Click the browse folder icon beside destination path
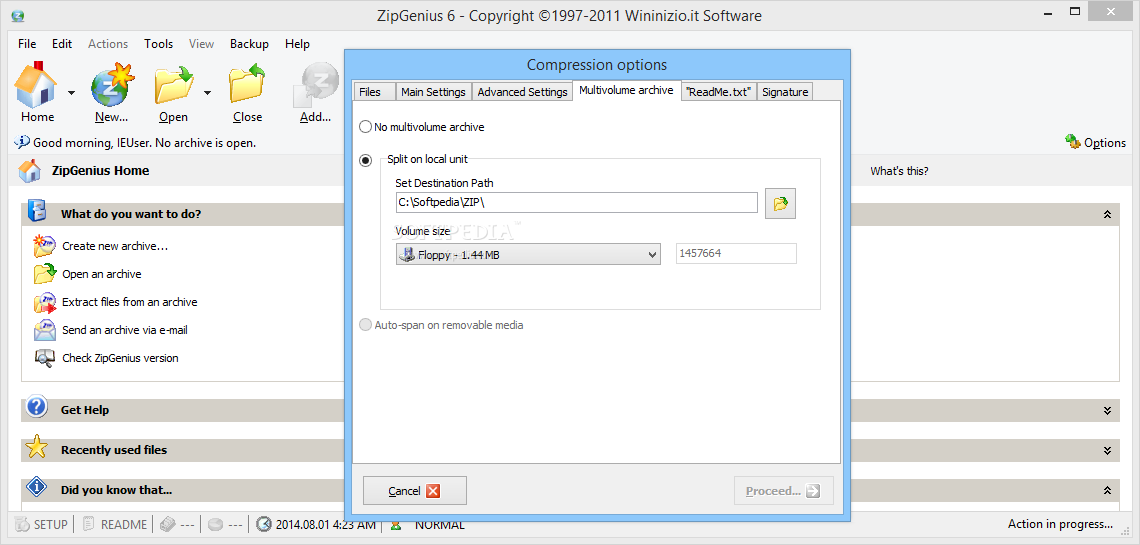The image size is (1140, 545). [x=780, y=203]
